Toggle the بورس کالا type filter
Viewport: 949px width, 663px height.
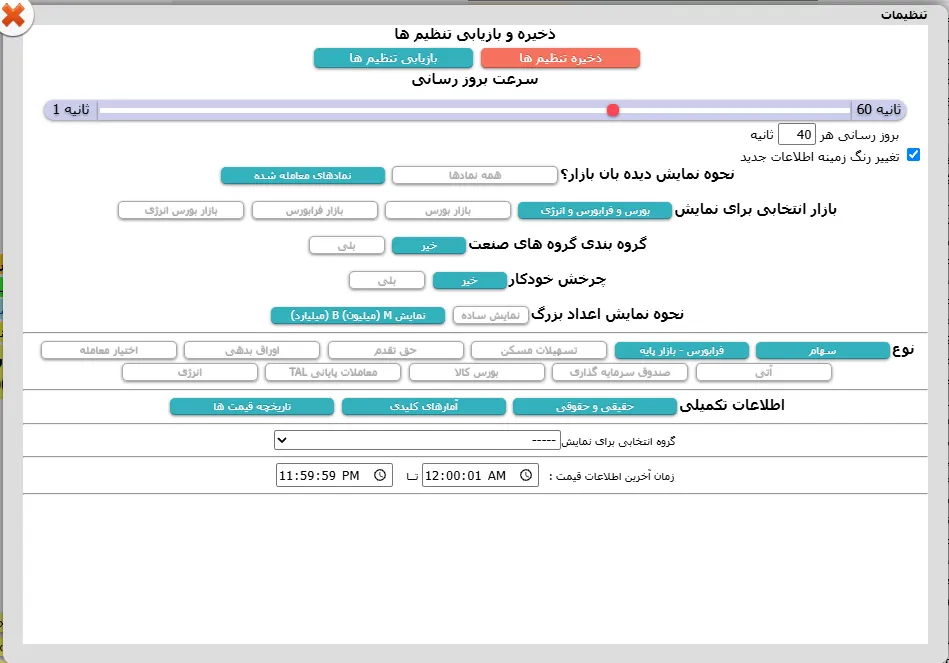pos(477,372)
